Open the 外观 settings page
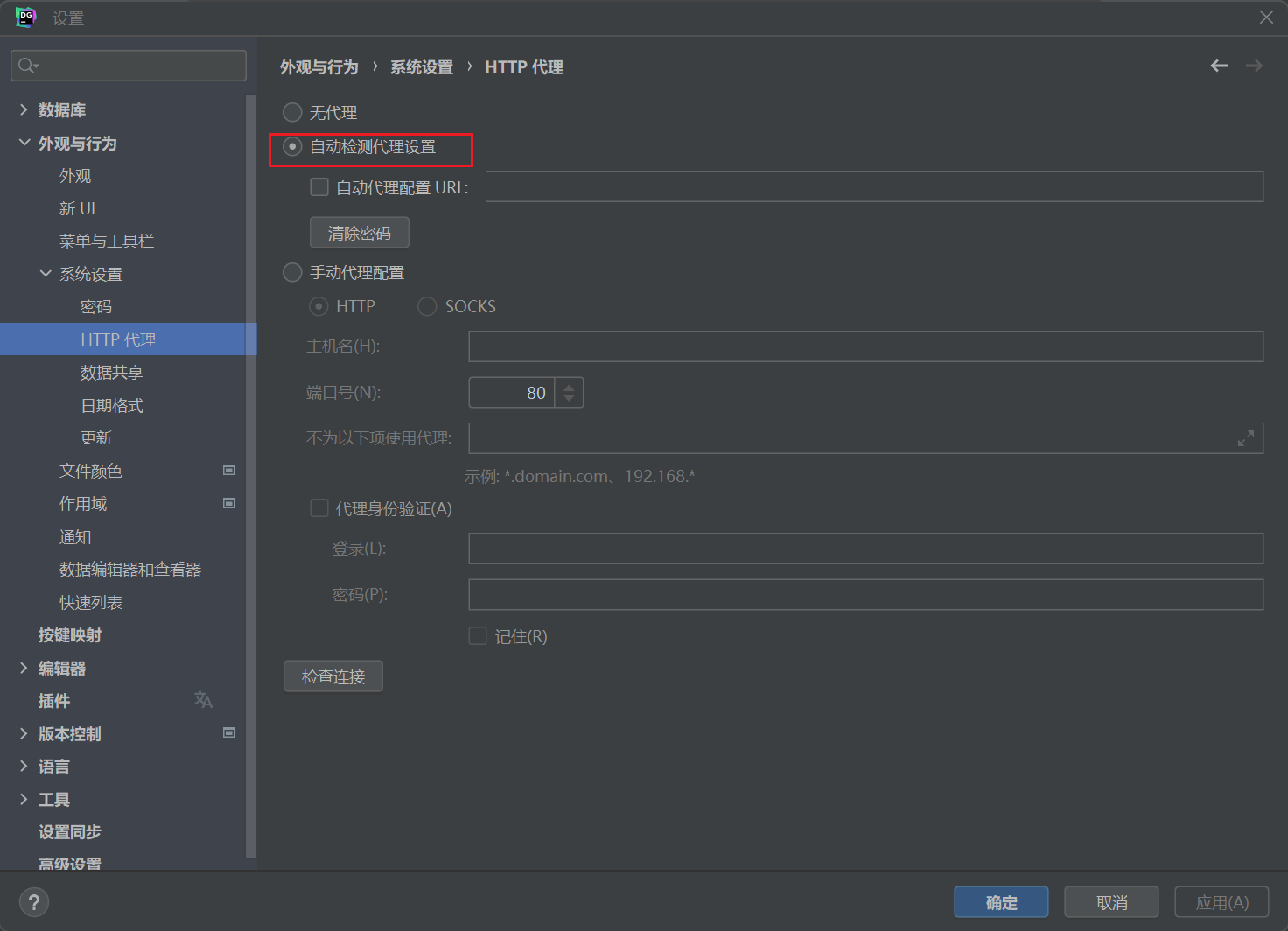Viewport: 1288px width, 931px height. [x=75, y=176]
